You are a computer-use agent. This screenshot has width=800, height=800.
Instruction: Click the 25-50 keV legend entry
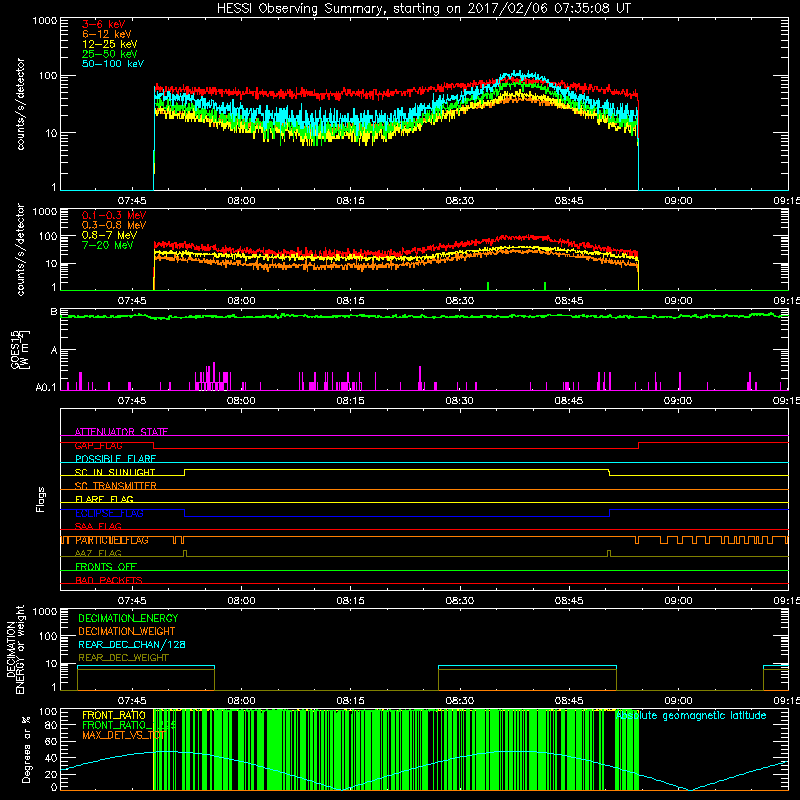[110, 54]
